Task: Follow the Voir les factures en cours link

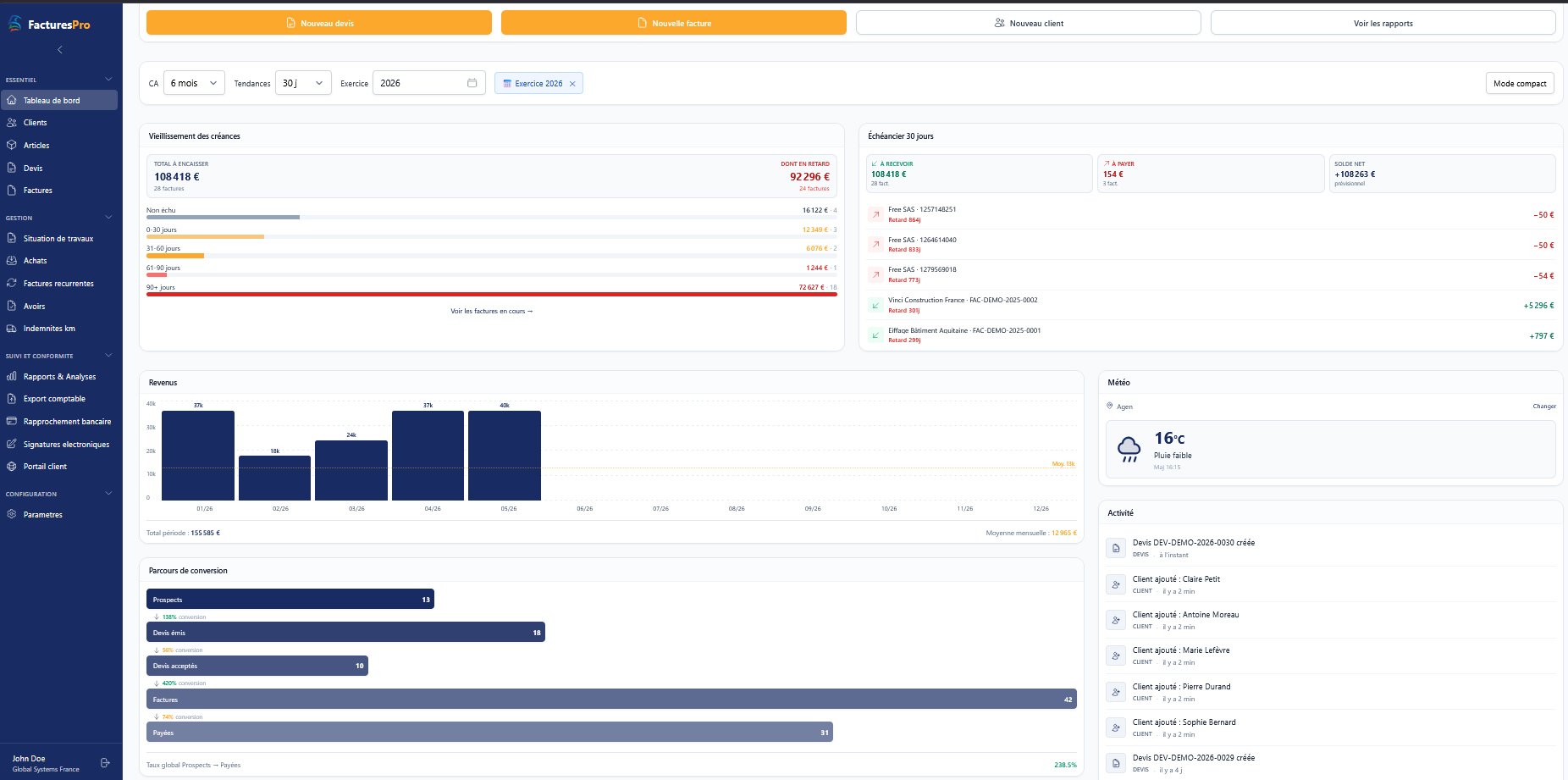Action: pyautogui.click(x=492, y=312)
